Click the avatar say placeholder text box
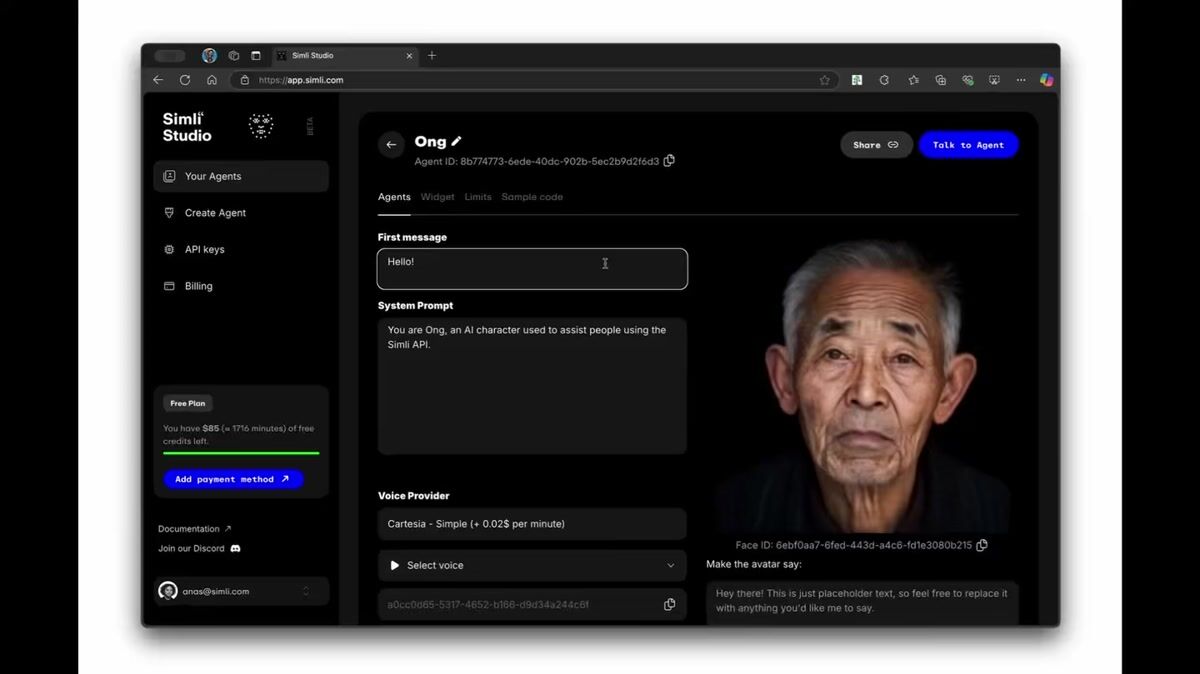 pos(862,602)
